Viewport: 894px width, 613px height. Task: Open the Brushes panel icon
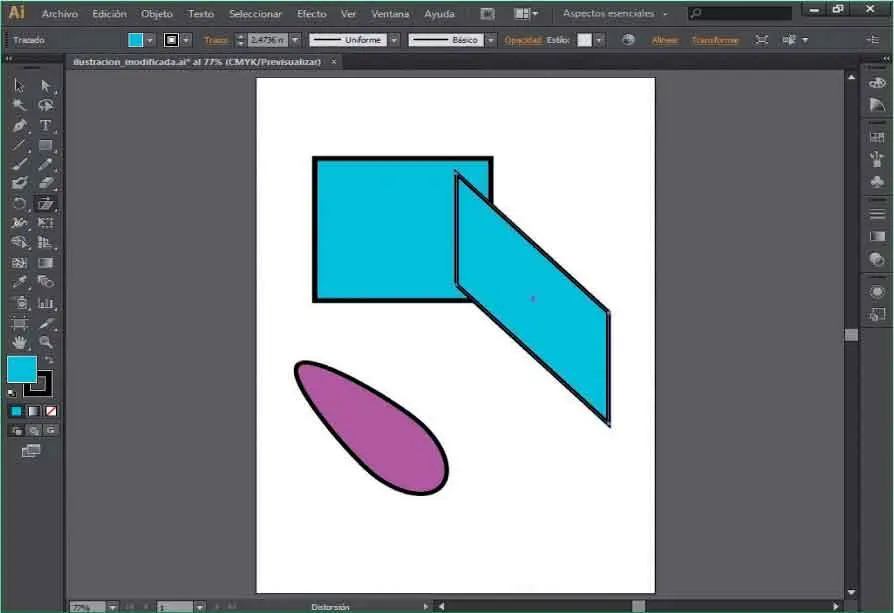(x=877, y=159)
